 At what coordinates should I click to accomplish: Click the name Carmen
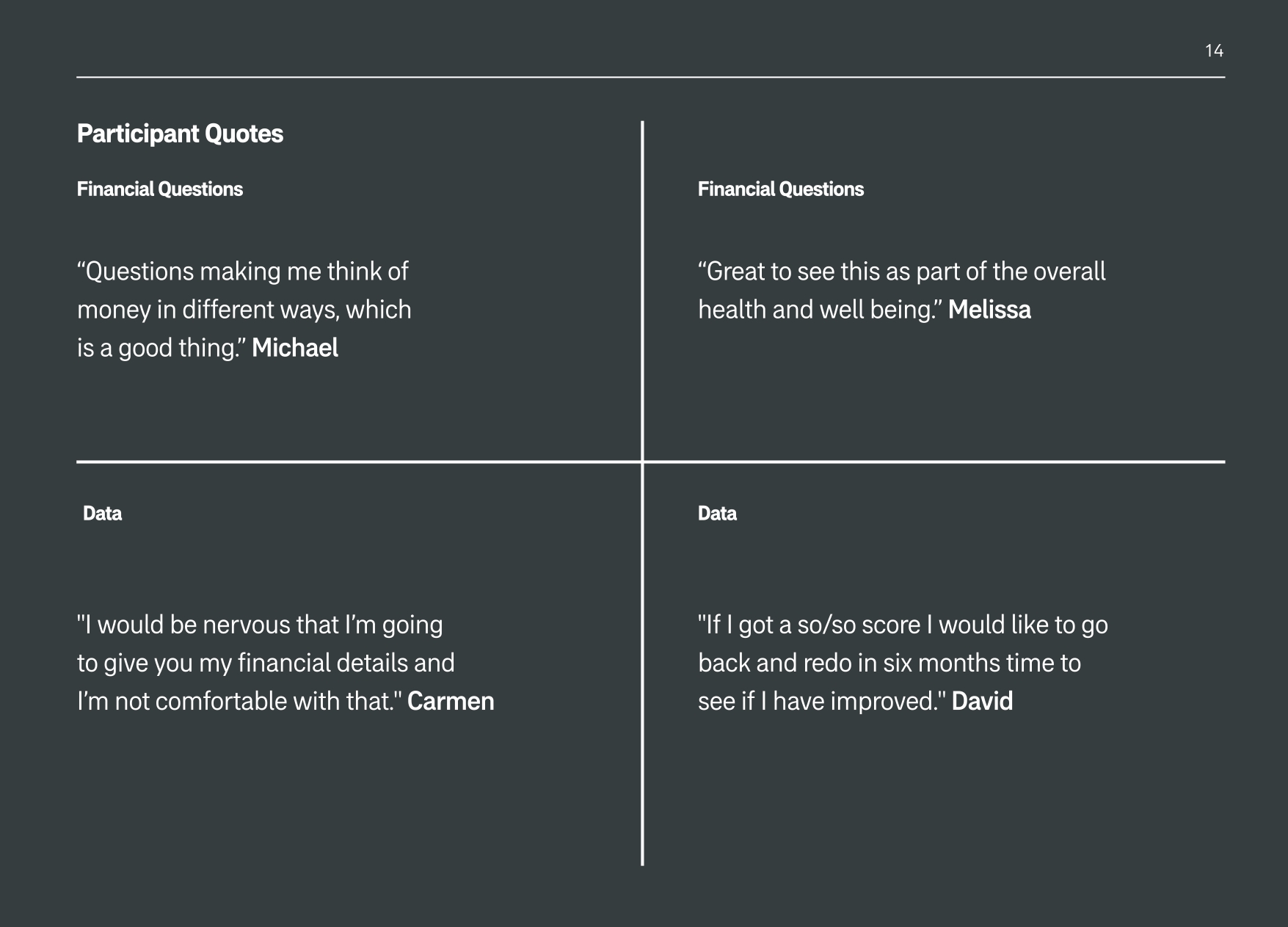(451, 702)
